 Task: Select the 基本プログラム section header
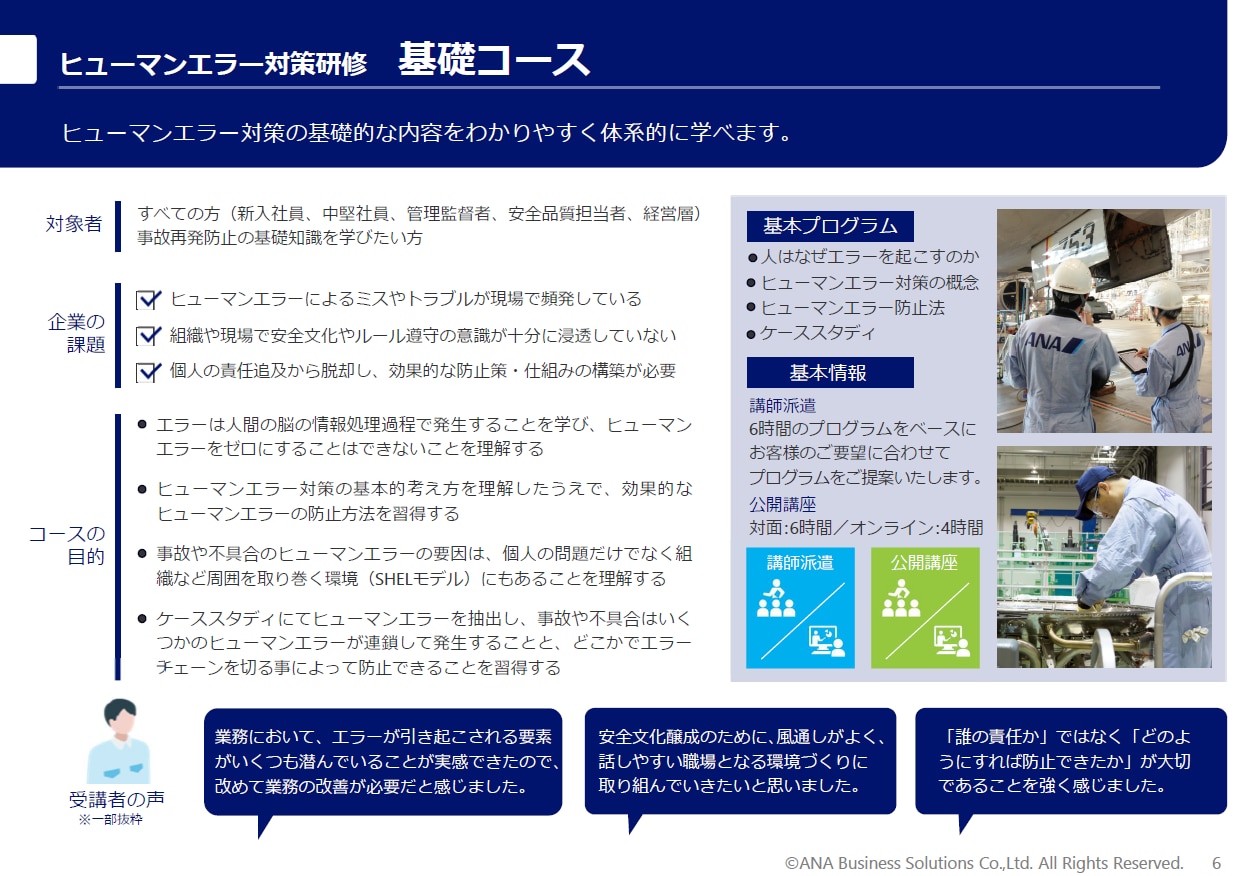tap(830, 226)
